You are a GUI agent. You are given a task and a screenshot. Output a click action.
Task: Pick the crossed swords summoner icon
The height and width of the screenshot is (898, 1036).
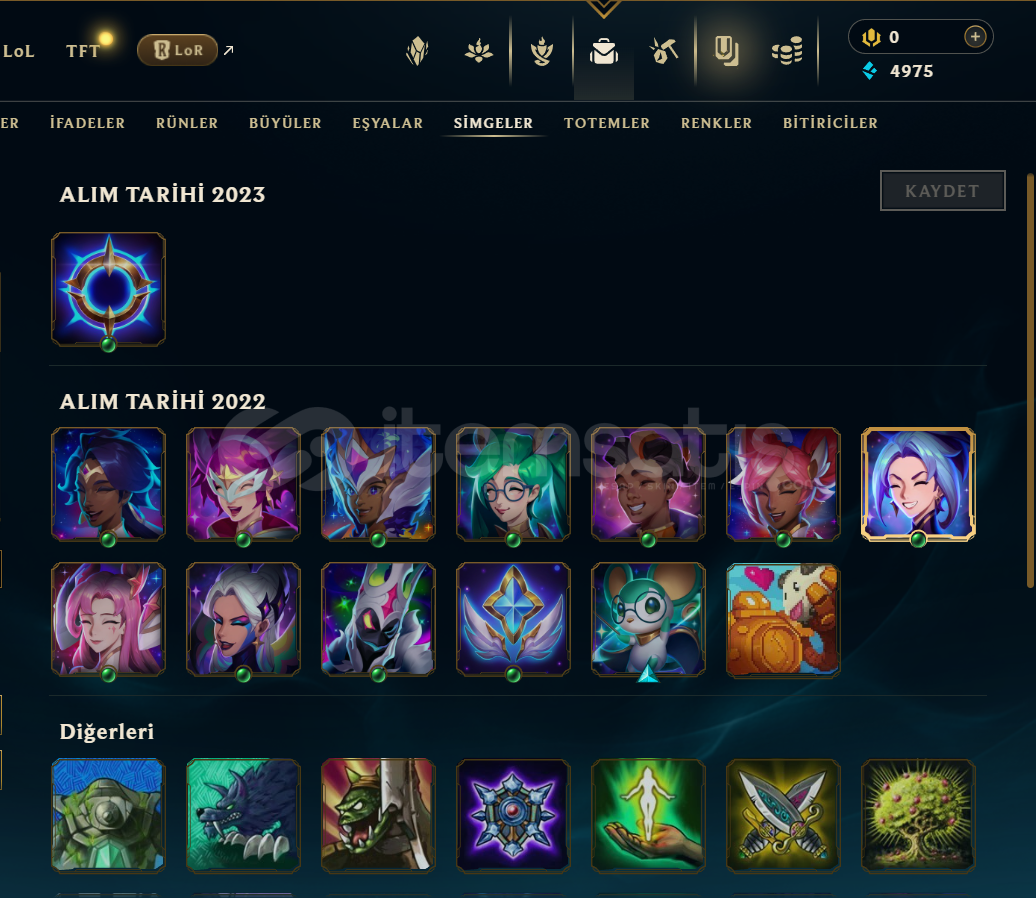(783, 815)
